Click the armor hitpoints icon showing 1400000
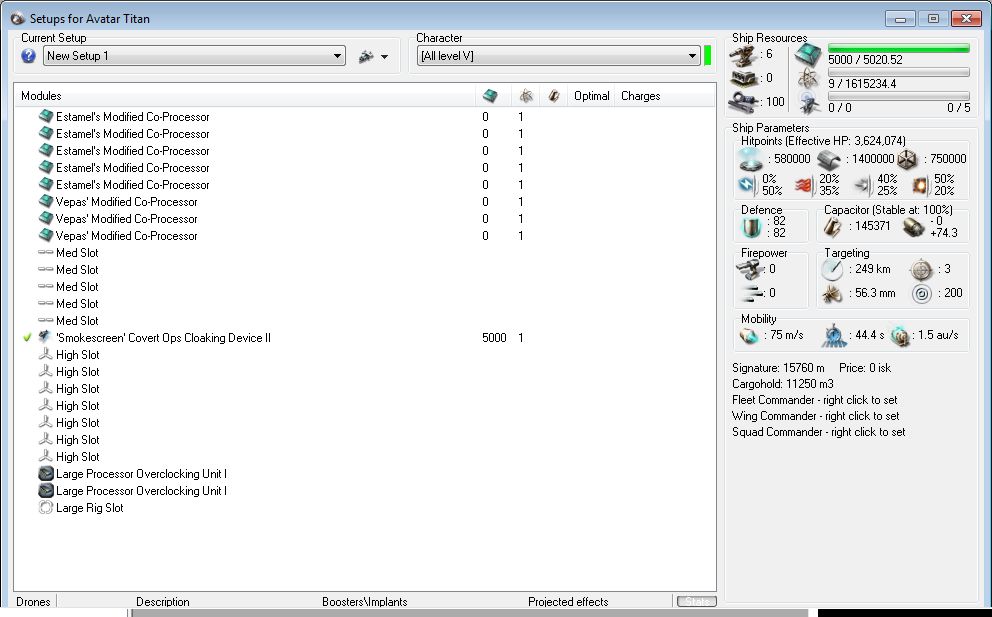The image size is (992, 617). 829,159
